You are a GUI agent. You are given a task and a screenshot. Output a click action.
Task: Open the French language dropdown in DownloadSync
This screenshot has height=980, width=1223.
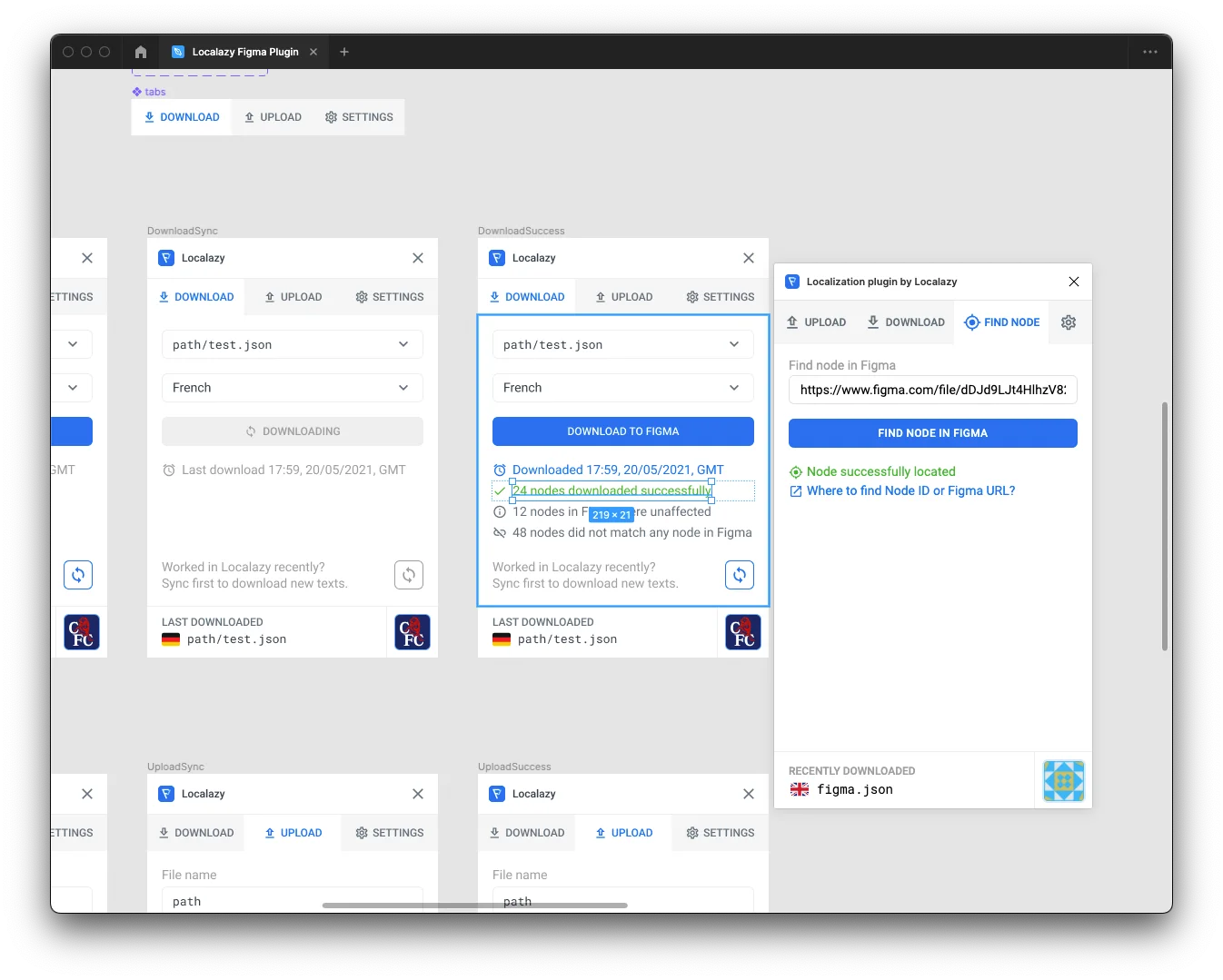(x=292, y=388)
